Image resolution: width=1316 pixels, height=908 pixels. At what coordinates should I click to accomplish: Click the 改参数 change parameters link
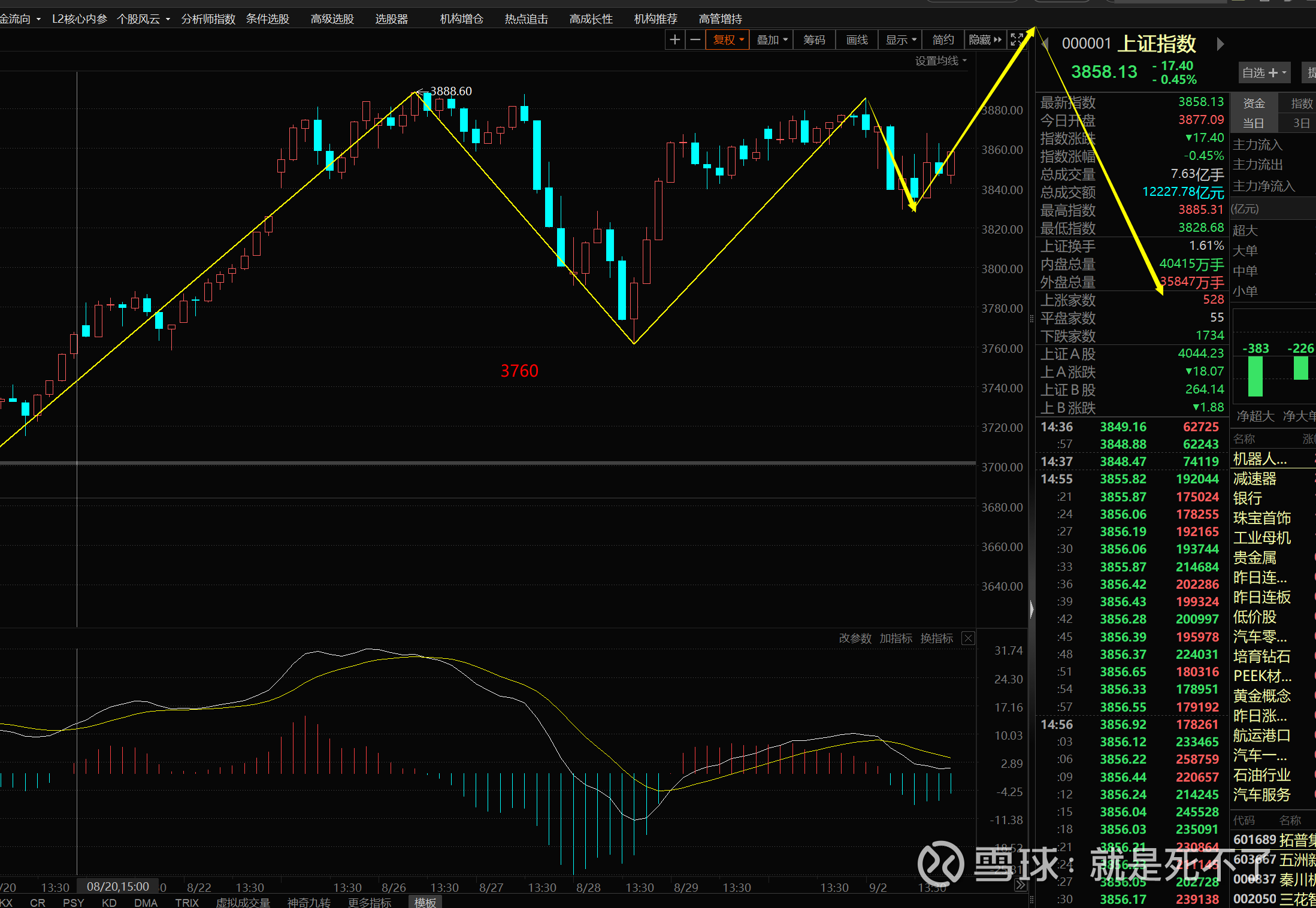click(x=855, y=638)
